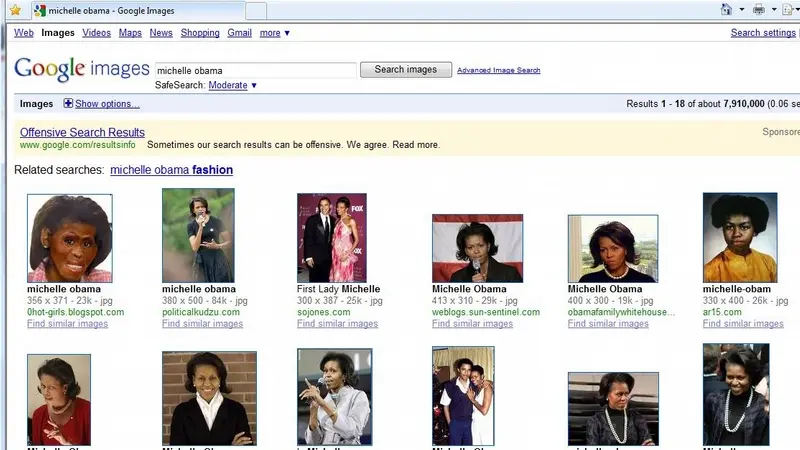Open Shopping from top navigation
This screenshot has width=800, height=450.
(x=200, y=33)
